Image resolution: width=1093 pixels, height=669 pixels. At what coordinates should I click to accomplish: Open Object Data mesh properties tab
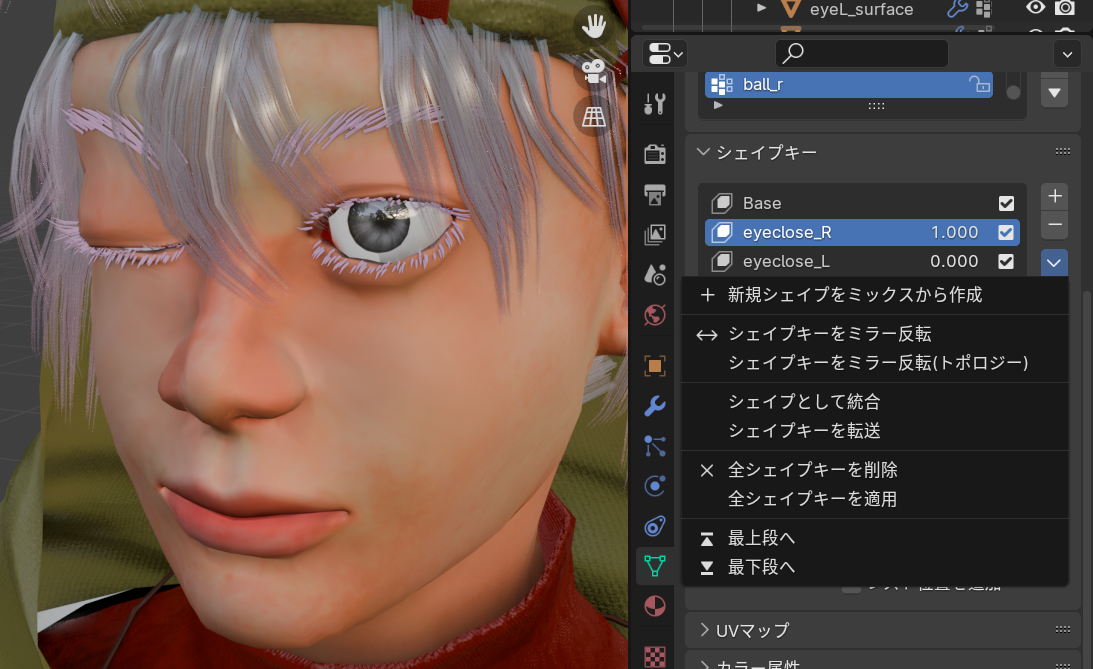click(655, 566)
